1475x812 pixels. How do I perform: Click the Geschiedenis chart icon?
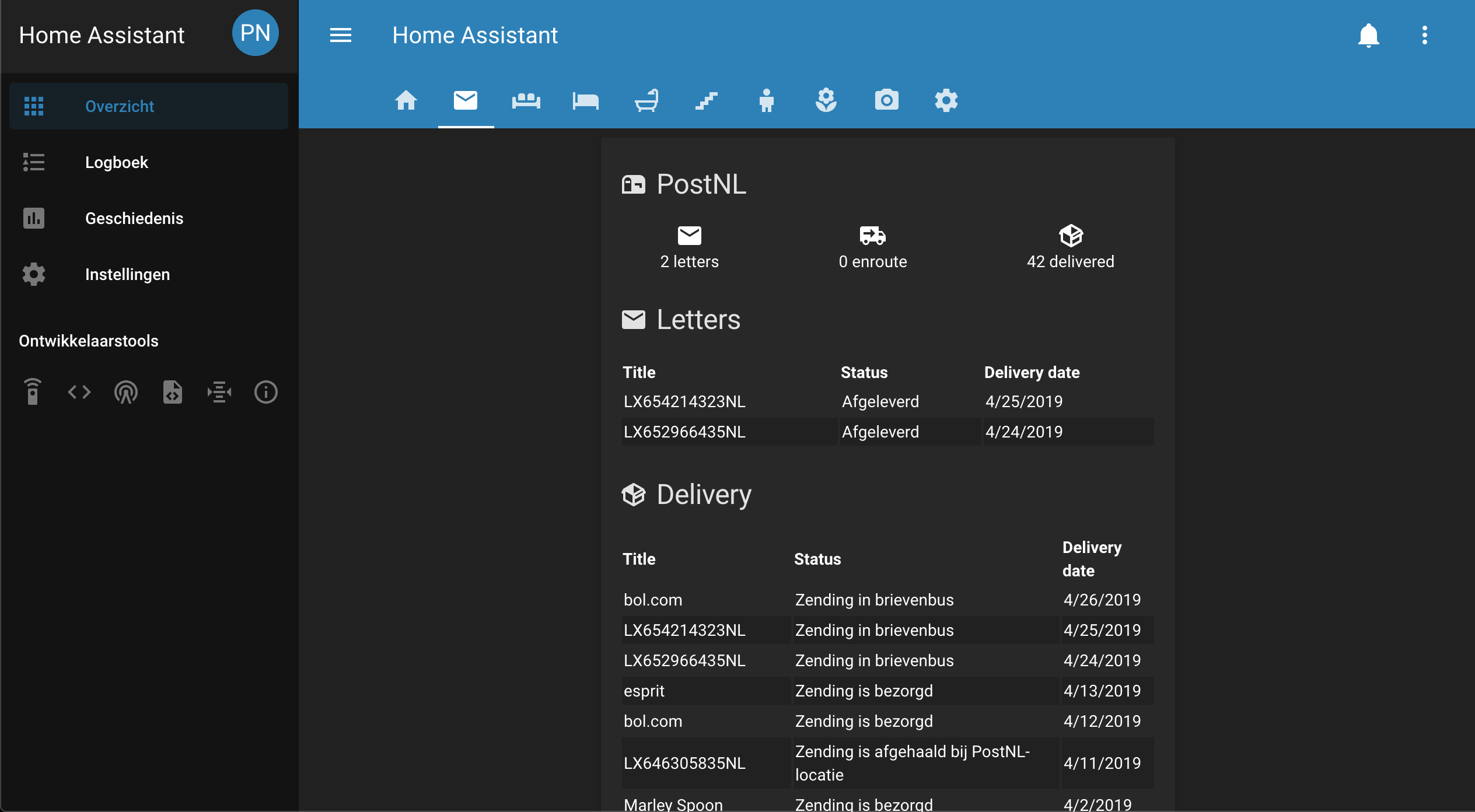pos(34,218)
